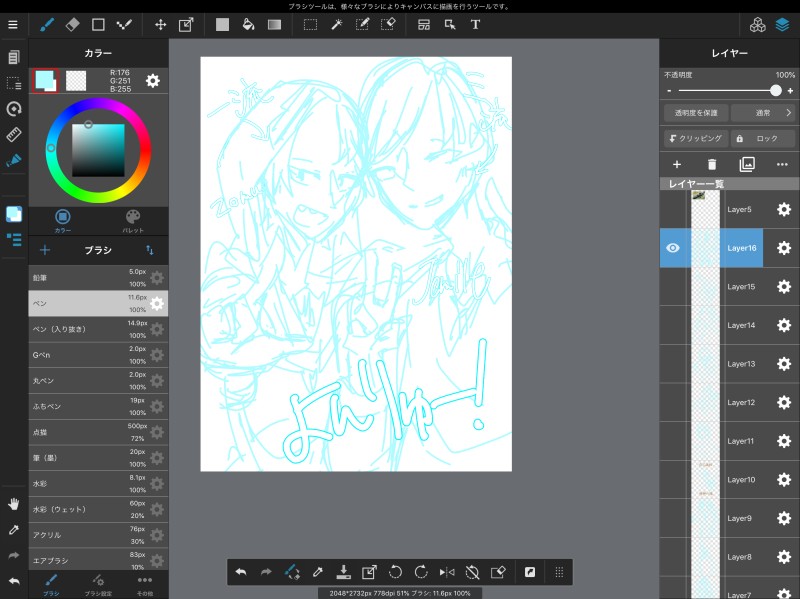Rotate canvas left in bottom toolbar
Image resolution: width=800 pixels, height=599 pixels.
tap(395, 572)
